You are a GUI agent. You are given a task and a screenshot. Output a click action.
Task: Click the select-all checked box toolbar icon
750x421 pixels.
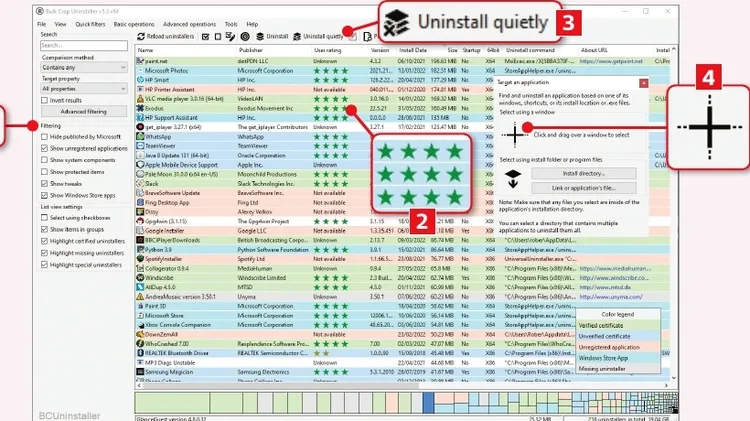coord(206,36)
